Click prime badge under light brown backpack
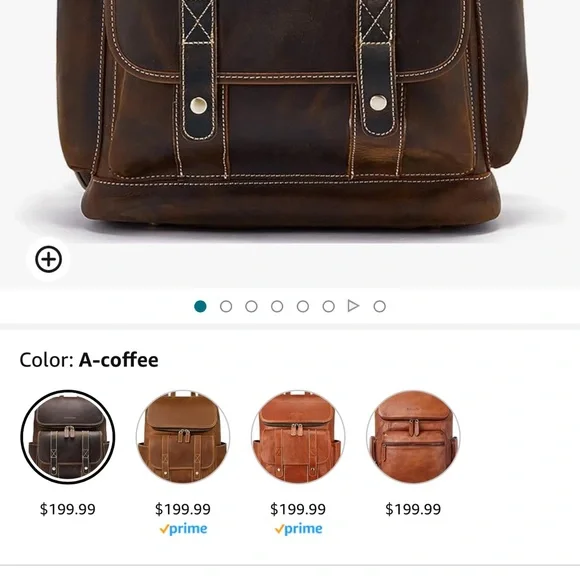The image size is (580, 580). tap(183, 529)
